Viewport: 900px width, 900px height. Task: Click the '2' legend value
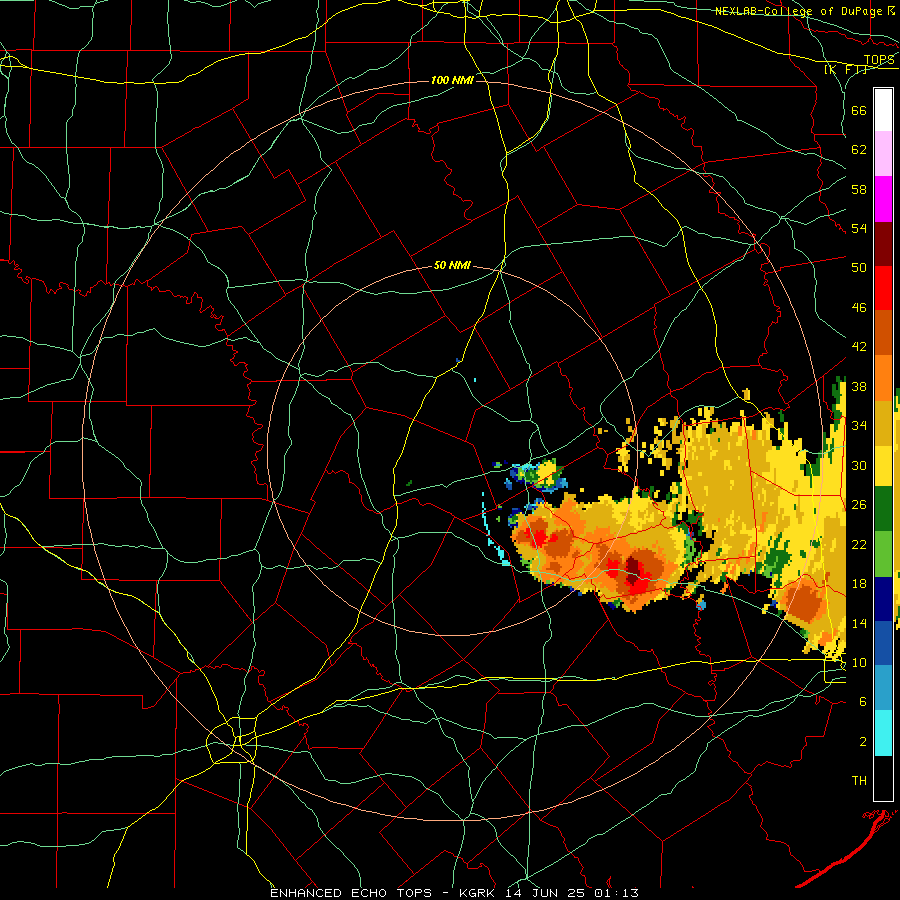pos(863,742)
